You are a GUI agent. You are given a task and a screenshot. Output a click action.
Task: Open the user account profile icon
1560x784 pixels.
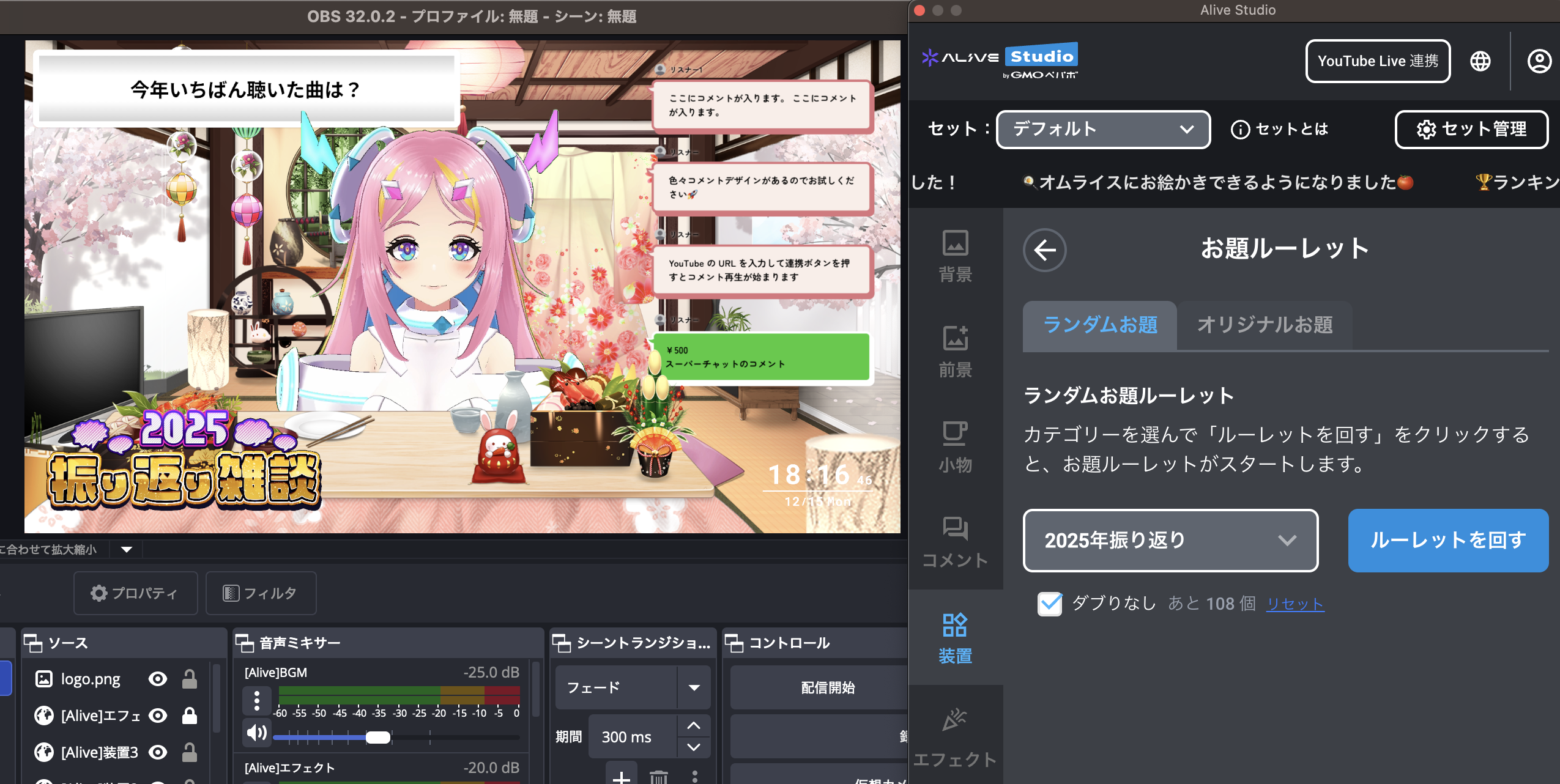tap(1539, 61)
